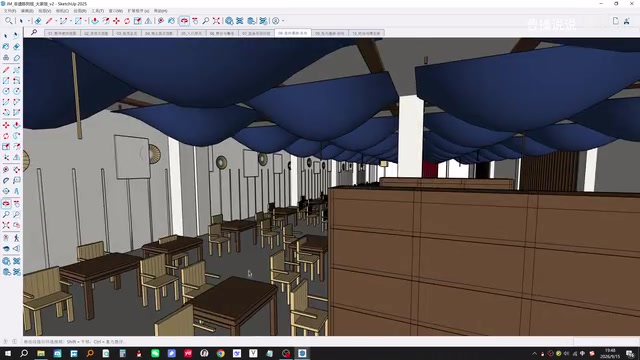Select the Scale tool in top toolbar

[138, 20]
